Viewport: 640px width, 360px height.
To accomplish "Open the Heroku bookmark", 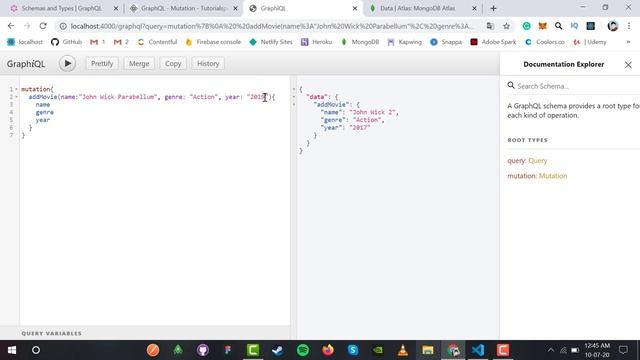I will pyautogui.click(x=316, y=42).
